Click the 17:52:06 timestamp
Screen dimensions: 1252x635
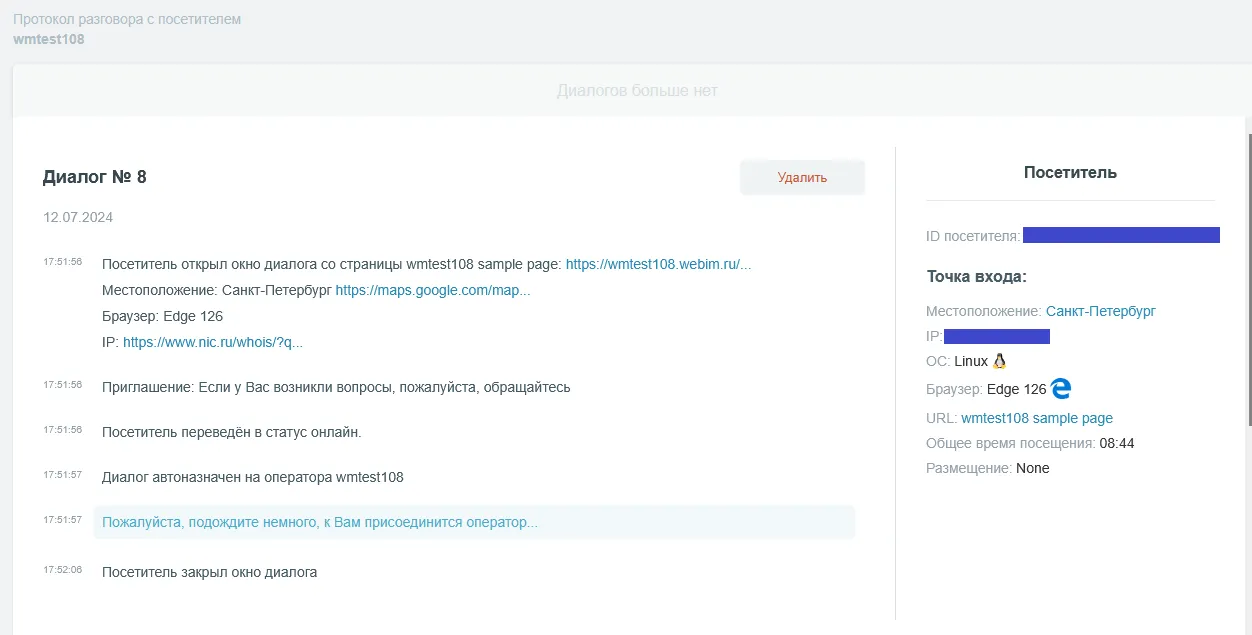point(62,570)
